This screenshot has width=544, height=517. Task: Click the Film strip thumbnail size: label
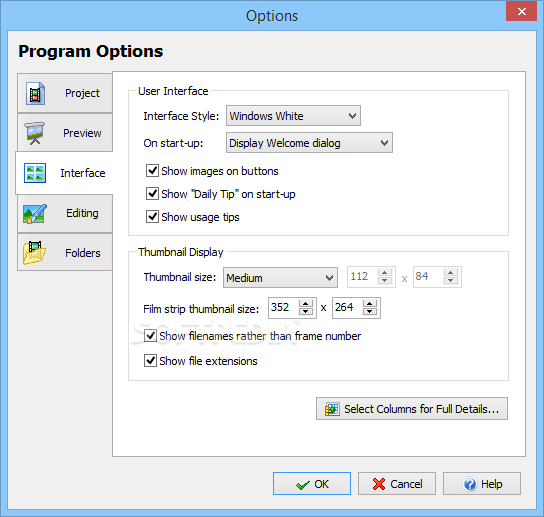point(201,309)
